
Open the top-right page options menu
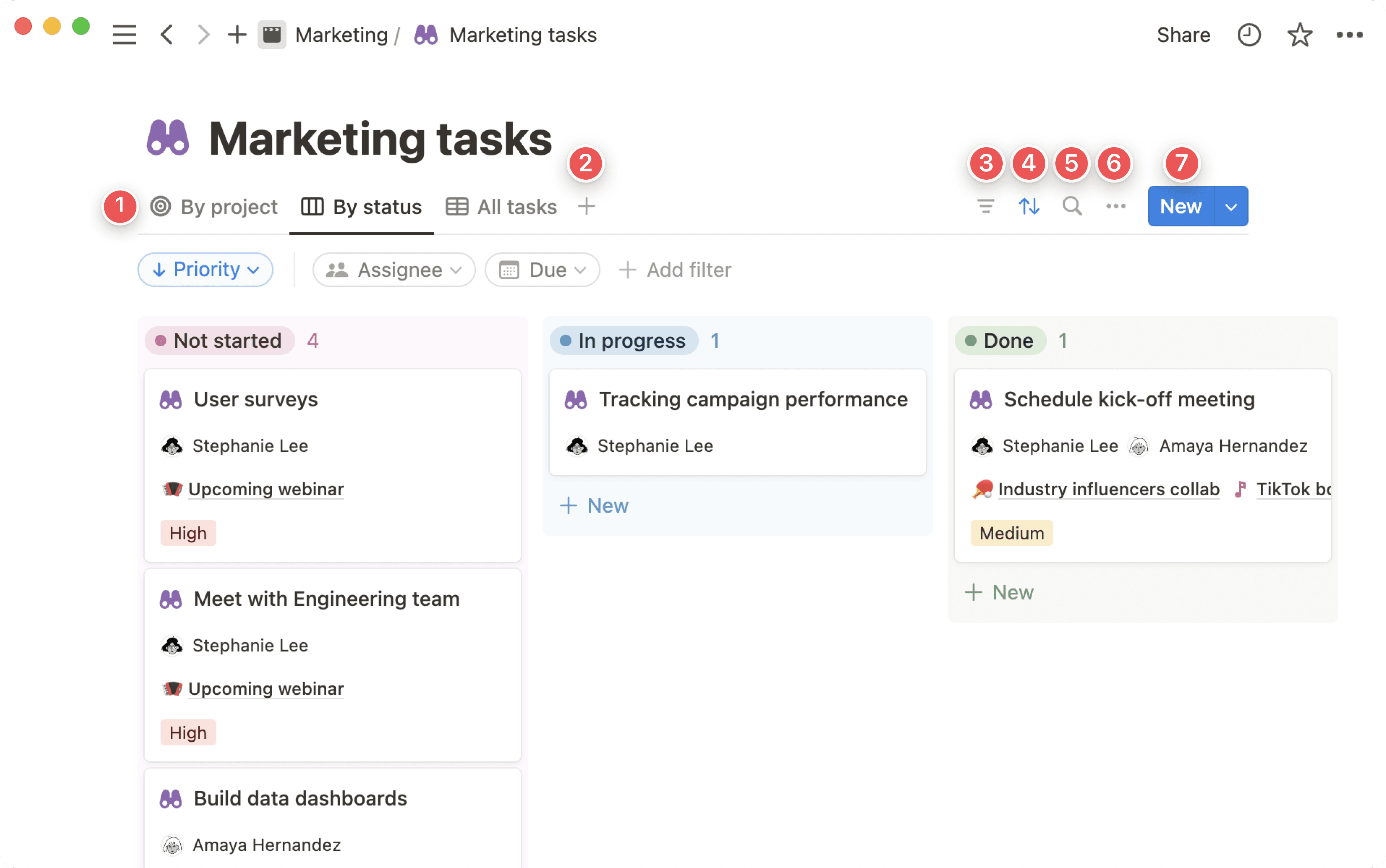click(x=1349, y=35)
